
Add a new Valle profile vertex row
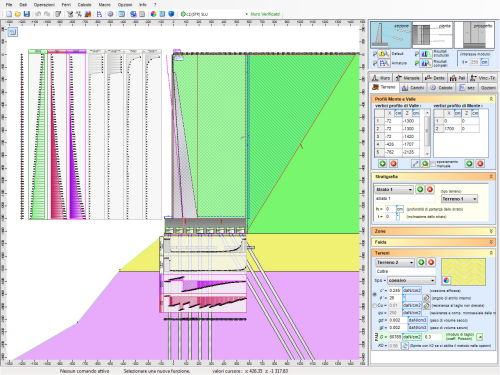pos(383,164)
